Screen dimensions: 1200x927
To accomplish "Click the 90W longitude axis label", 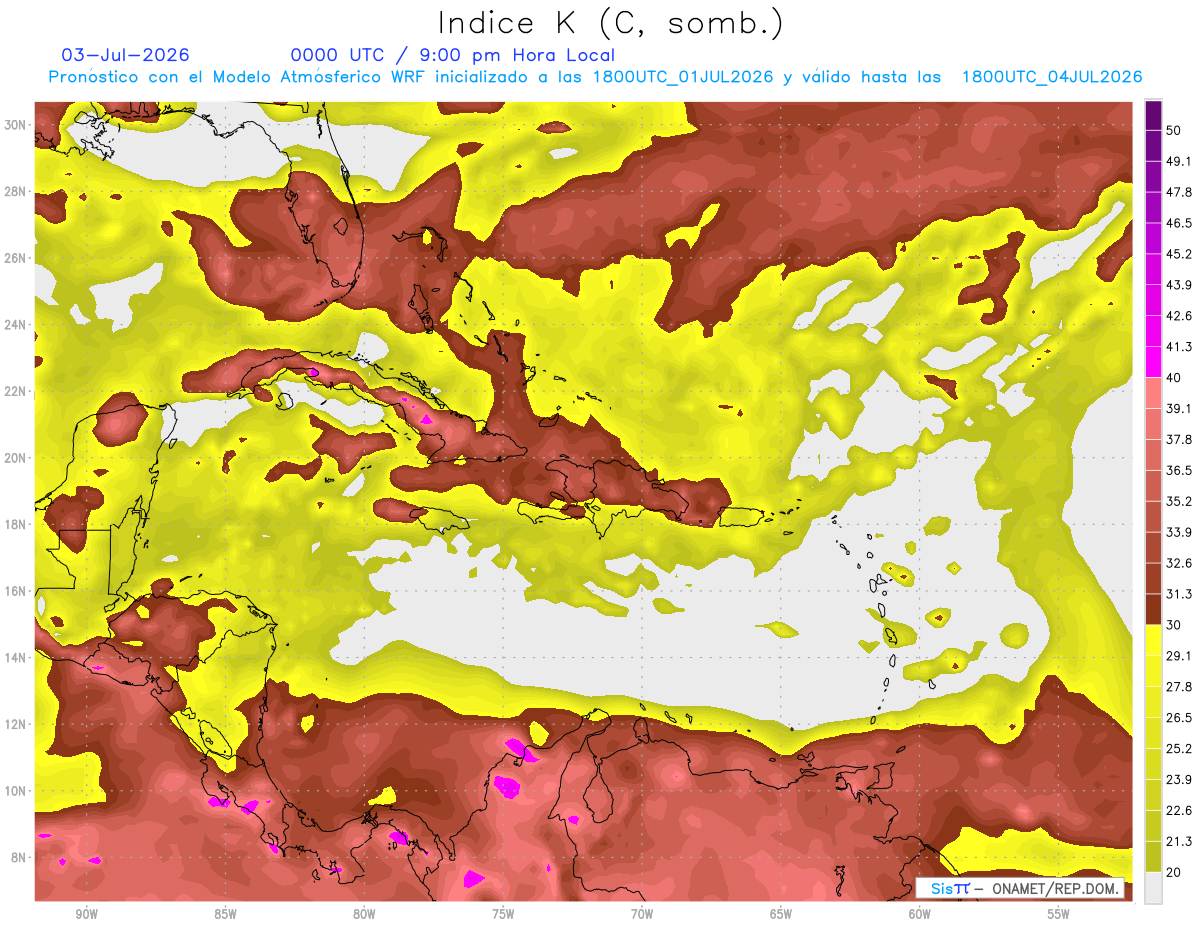I will click(87, 914).
